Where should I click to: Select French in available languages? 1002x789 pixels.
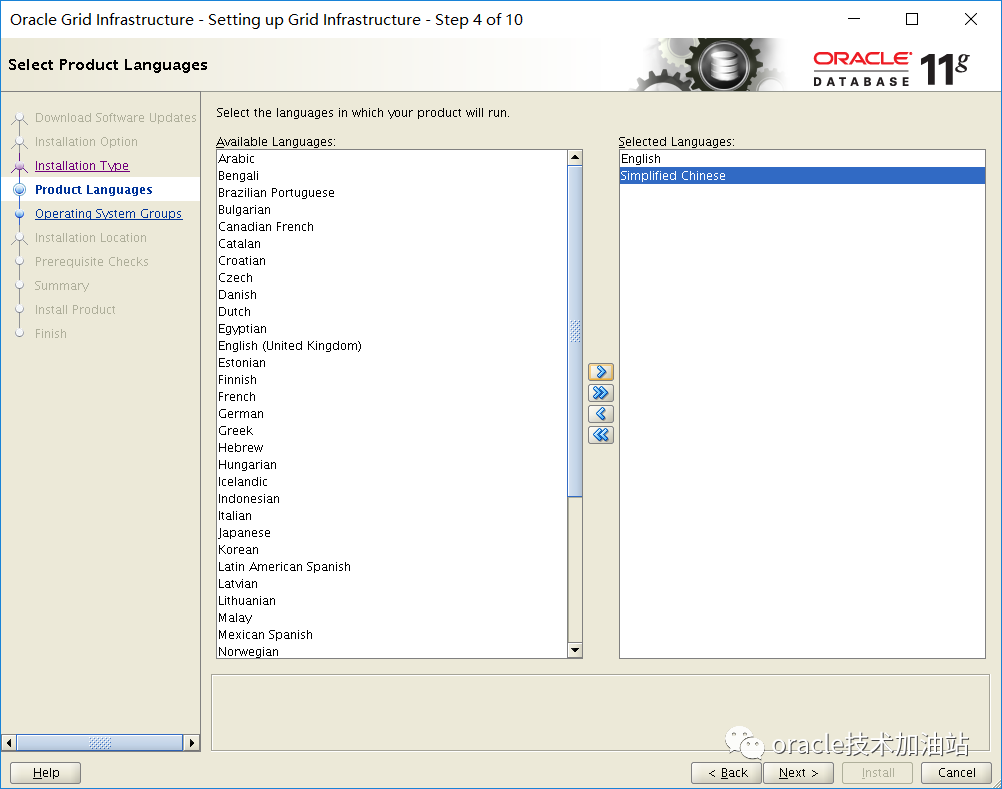[392, 397]
